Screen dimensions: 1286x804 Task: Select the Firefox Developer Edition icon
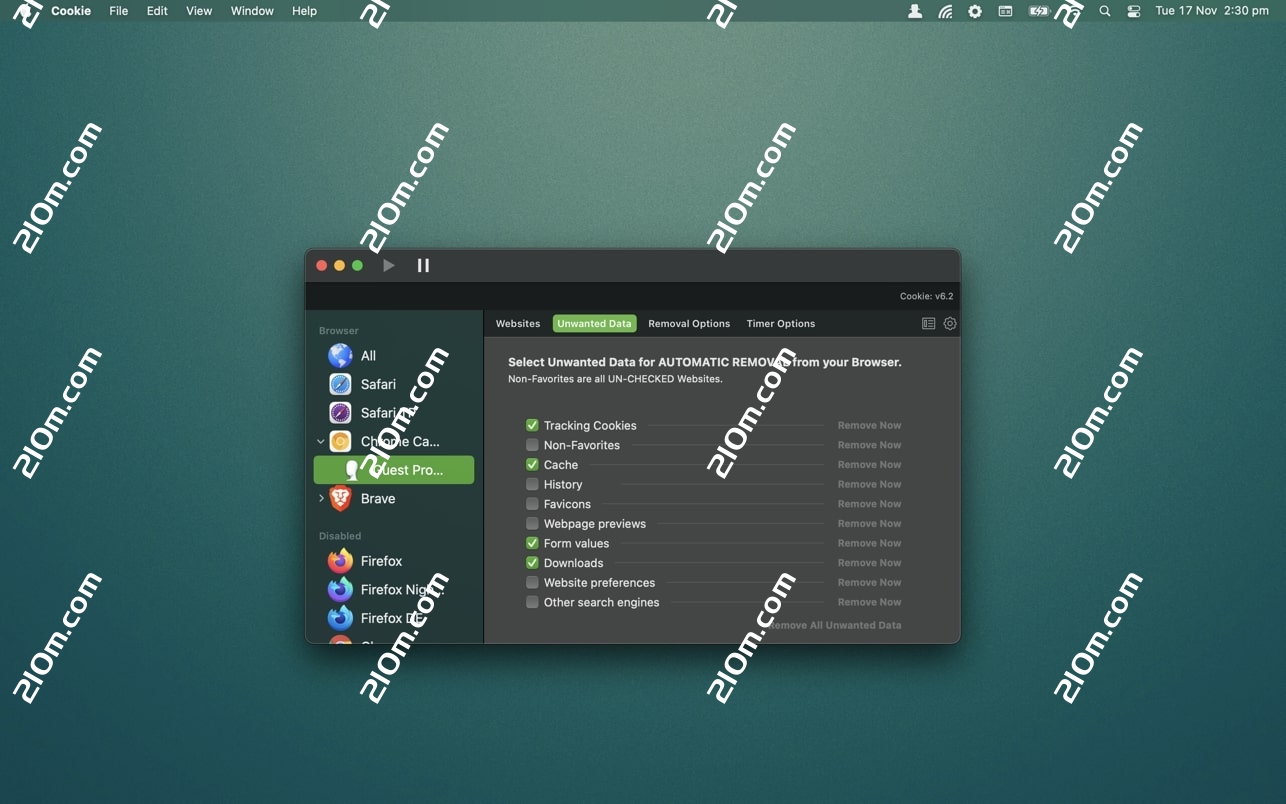pos(340,618)
